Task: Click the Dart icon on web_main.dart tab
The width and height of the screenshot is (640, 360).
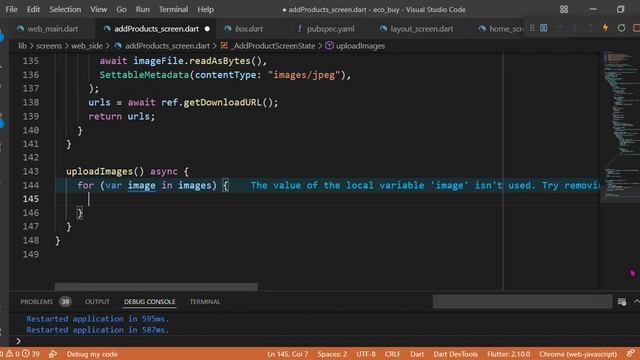Action: (20, 29)
